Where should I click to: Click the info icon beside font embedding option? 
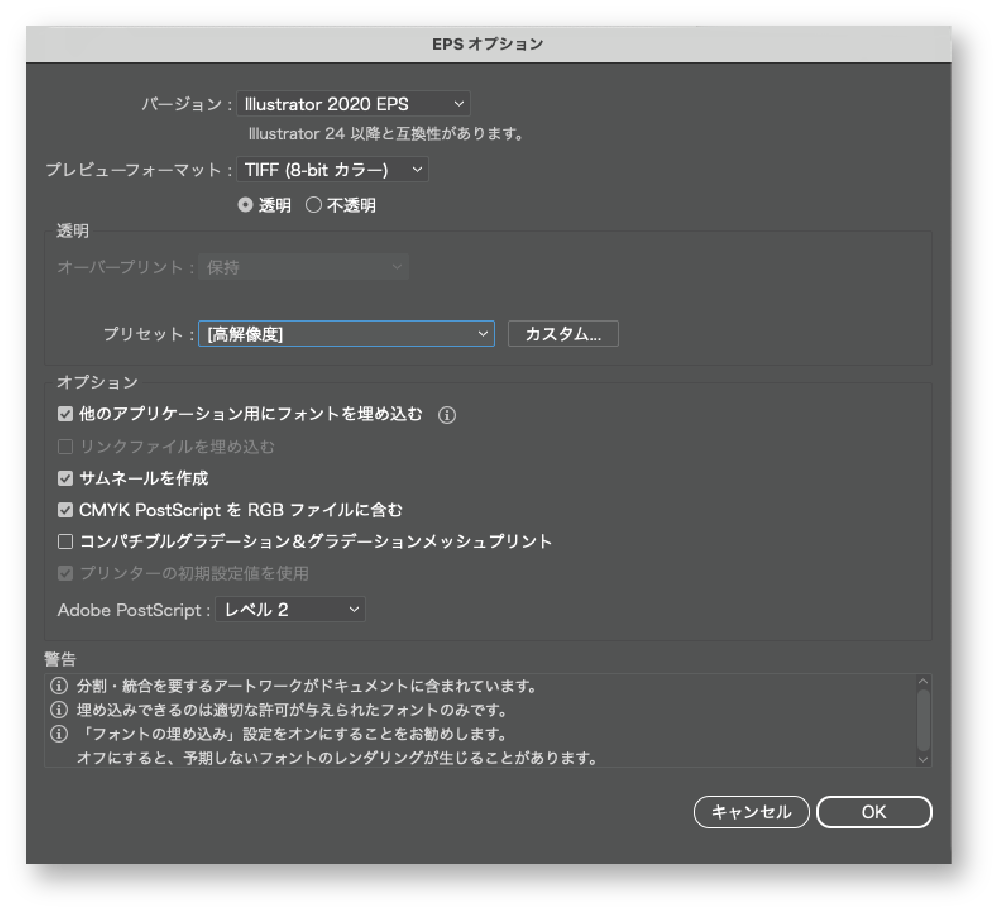[x=447, y=415]
